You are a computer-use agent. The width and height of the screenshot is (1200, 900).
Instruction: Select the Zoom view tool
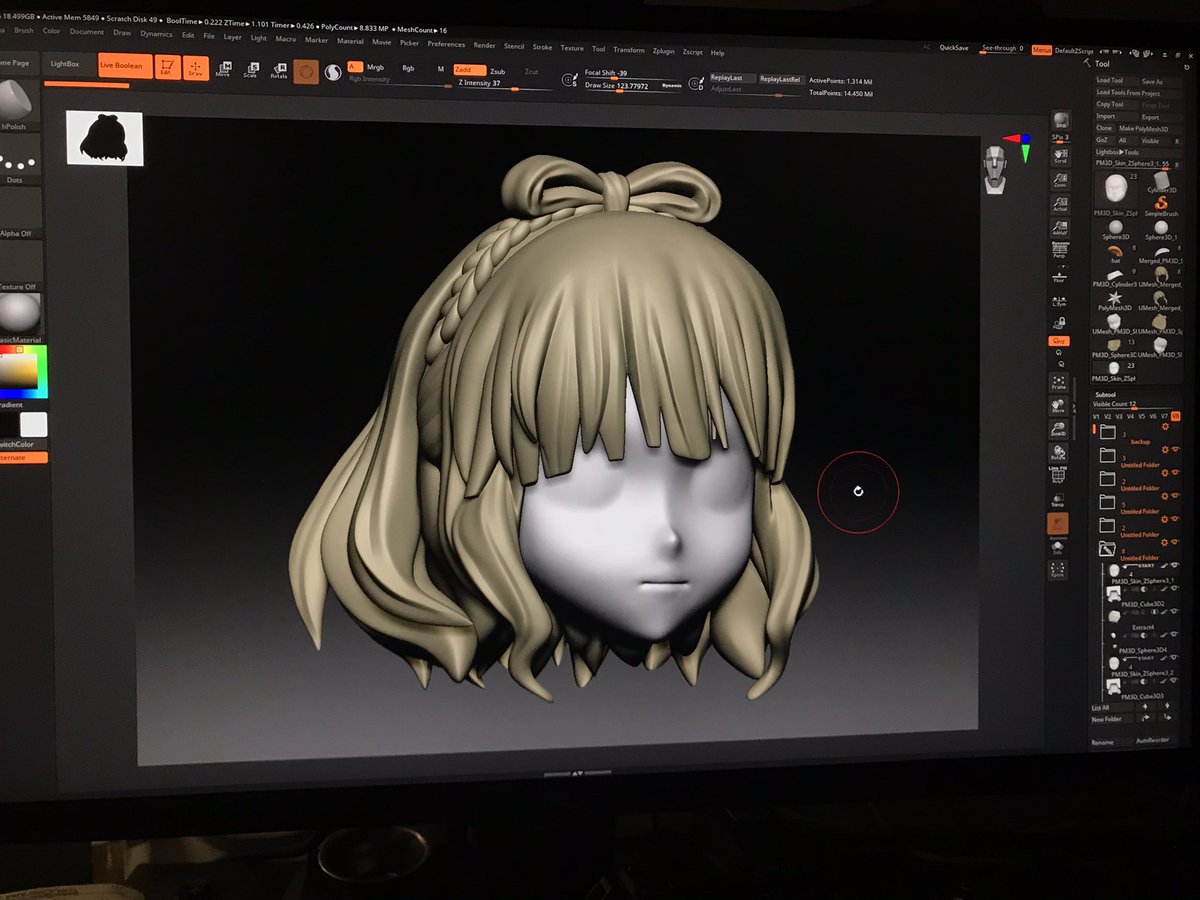(x=1060, y=181)
